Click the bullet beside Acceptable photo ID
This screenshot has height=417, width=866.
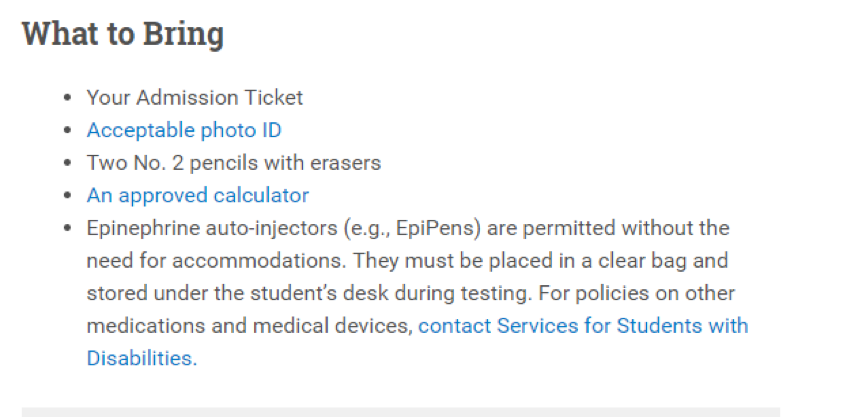[67, 130]
